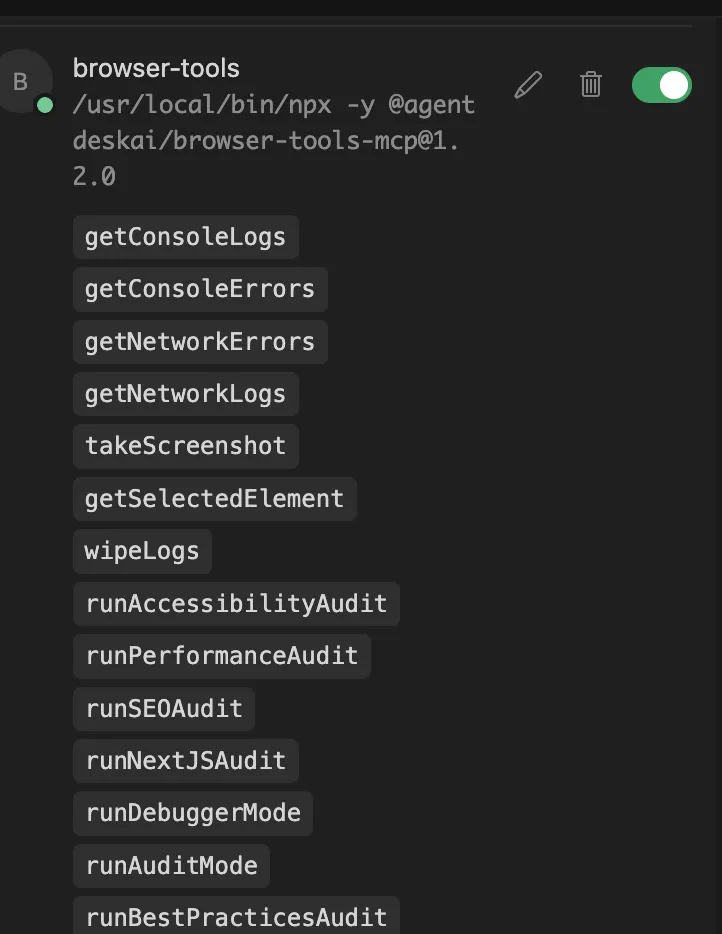
Task: Click the green server status dot
Action: (45, 105)
